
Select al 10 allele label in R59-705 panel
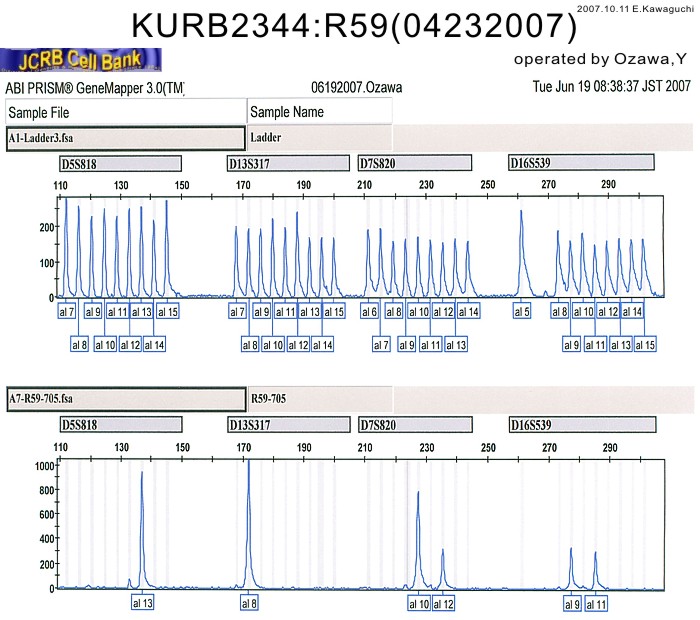419,604
